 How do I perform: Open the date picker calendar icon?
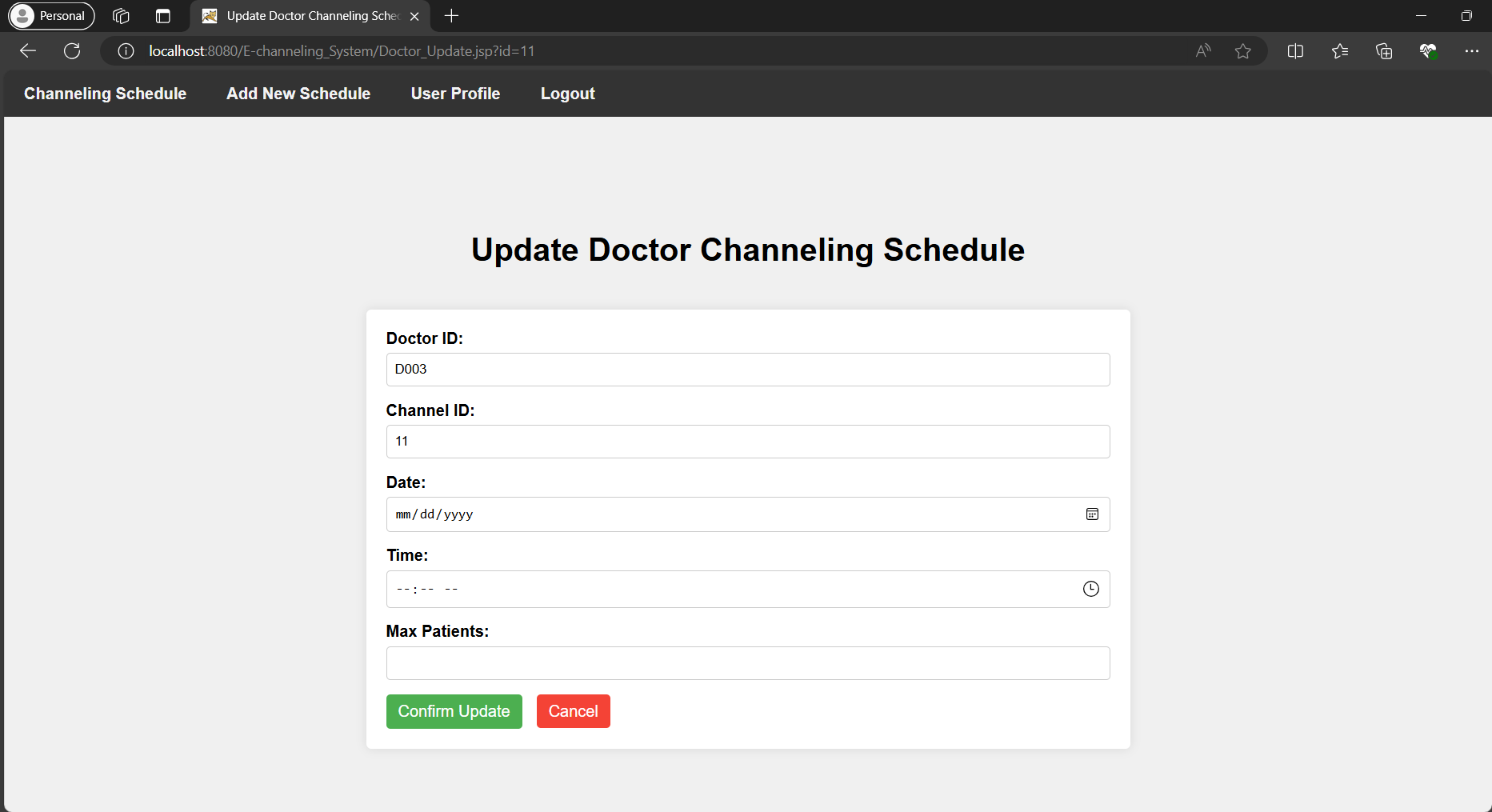1092,514
